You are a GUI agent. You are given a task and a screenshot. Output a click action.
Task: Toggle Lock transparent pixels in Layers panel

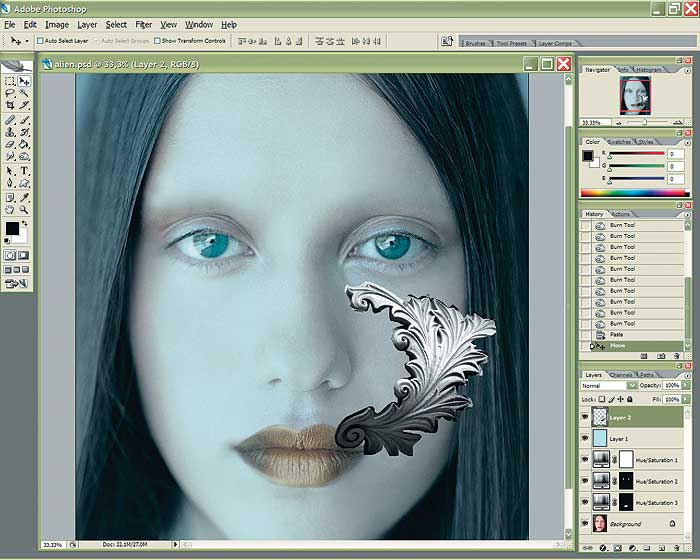point(602,399)
